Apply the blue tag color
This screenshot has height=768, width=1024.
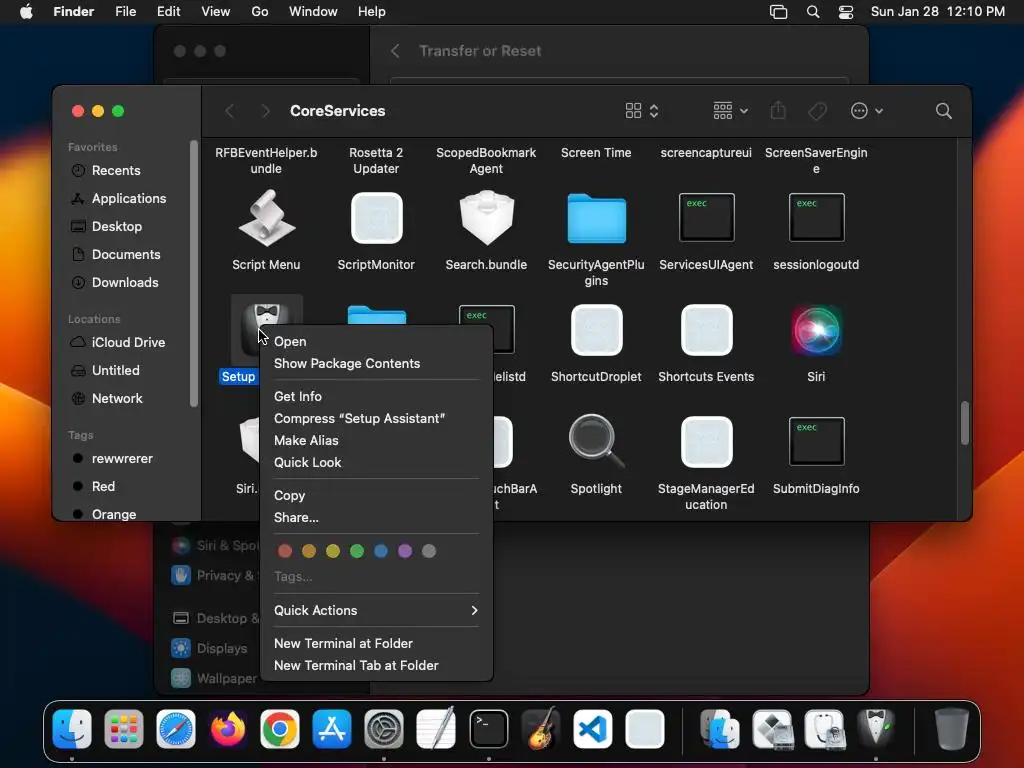tap(381, 551)
